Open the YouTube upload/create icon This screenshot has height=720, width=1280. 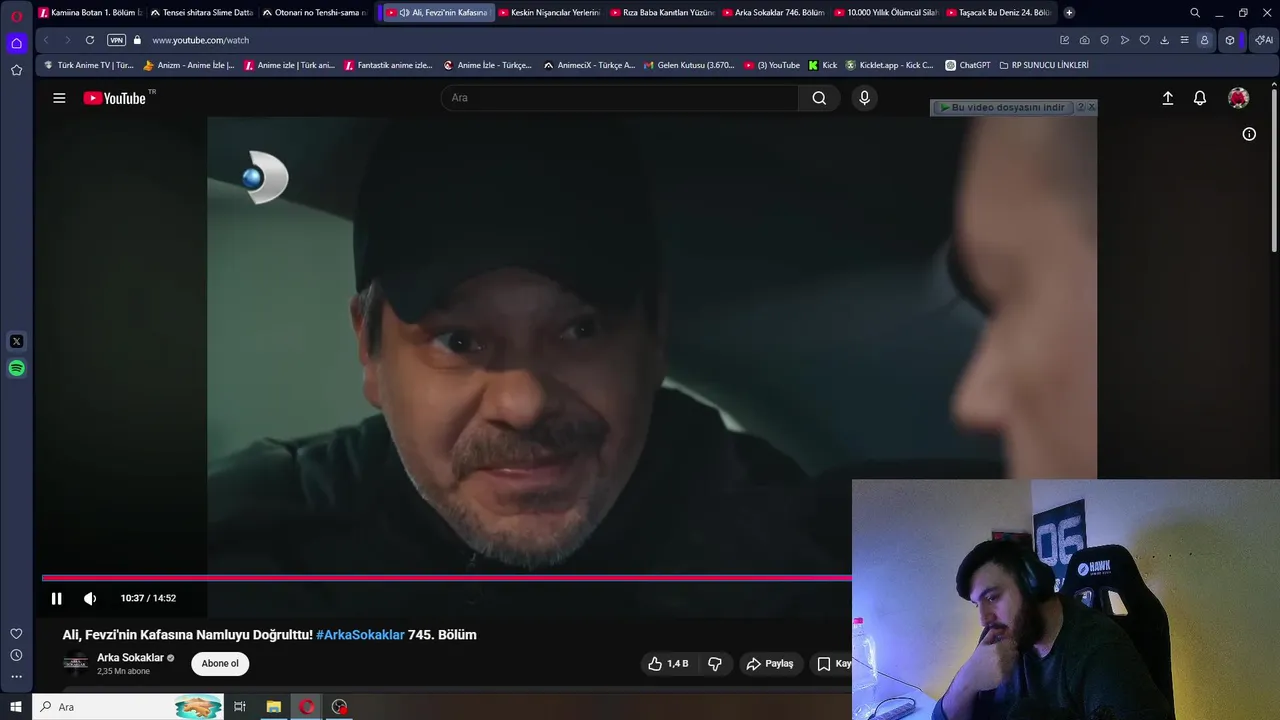pos(1167,98)
